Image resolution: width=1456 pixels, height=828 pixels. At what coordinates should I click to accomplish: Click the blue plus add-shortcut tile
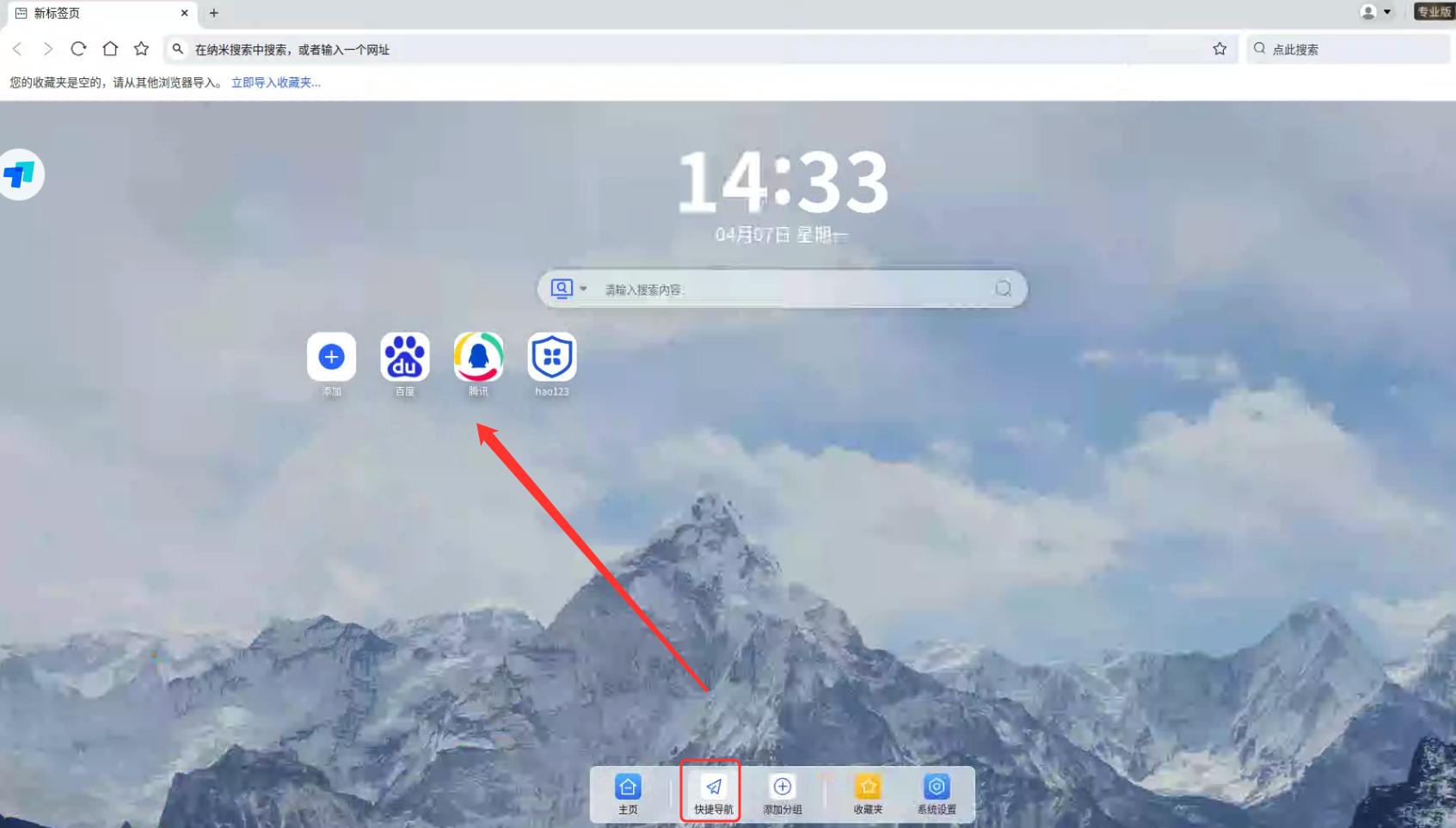331,357
